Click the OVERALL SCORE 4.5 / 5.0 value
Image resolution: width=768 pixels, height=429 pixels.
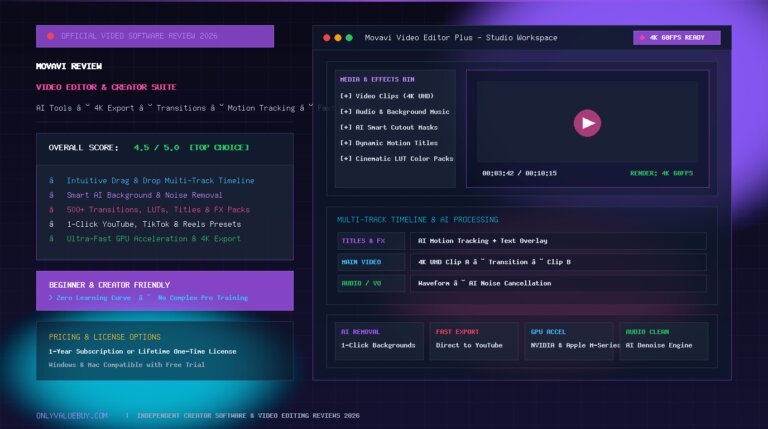156,147
